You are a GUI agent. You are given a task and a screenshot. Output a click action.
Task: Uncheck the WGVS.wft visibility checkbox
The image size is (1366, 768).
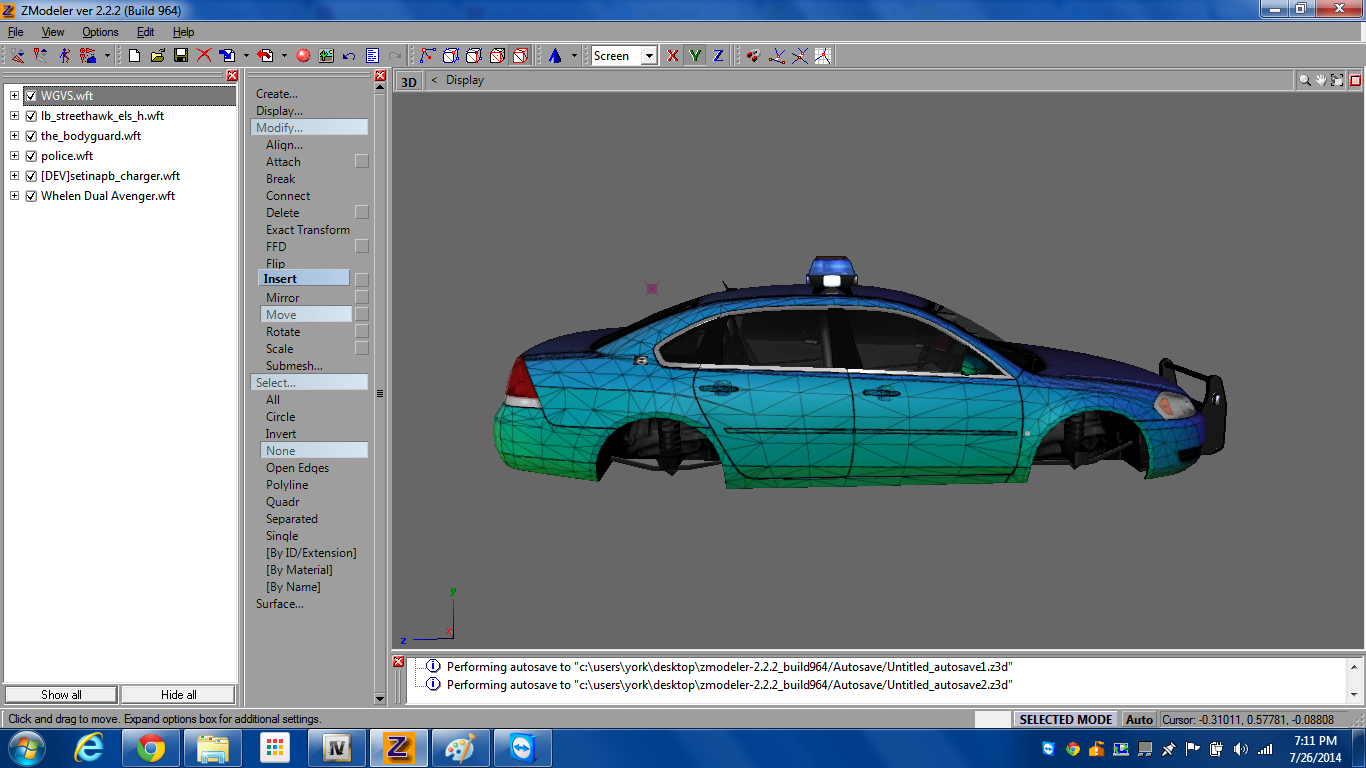pyautogui.click(x=31, y=96)
